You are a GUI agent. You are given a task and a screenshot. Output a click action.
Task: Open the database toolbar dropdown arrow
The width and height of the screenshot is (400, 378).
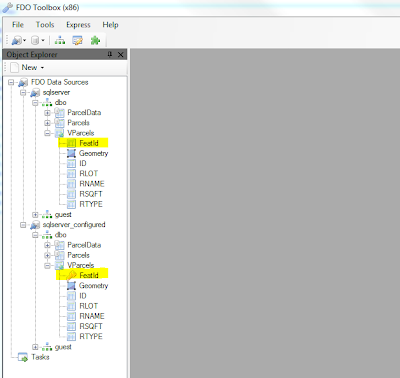43,41
